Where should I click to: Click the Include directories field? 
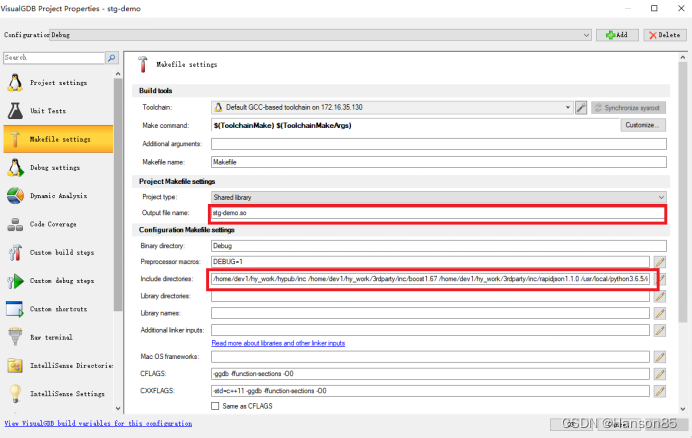[x=430, y=279]
